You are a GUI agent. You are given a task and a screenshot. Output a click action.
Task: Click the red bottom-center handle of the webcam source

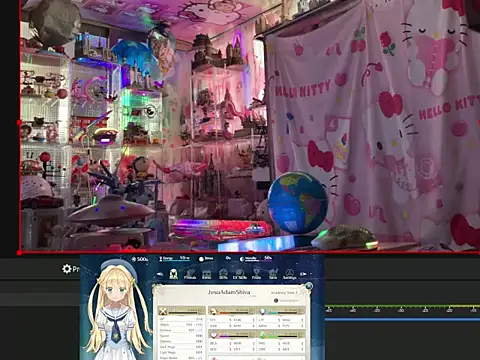coord(250,252)
